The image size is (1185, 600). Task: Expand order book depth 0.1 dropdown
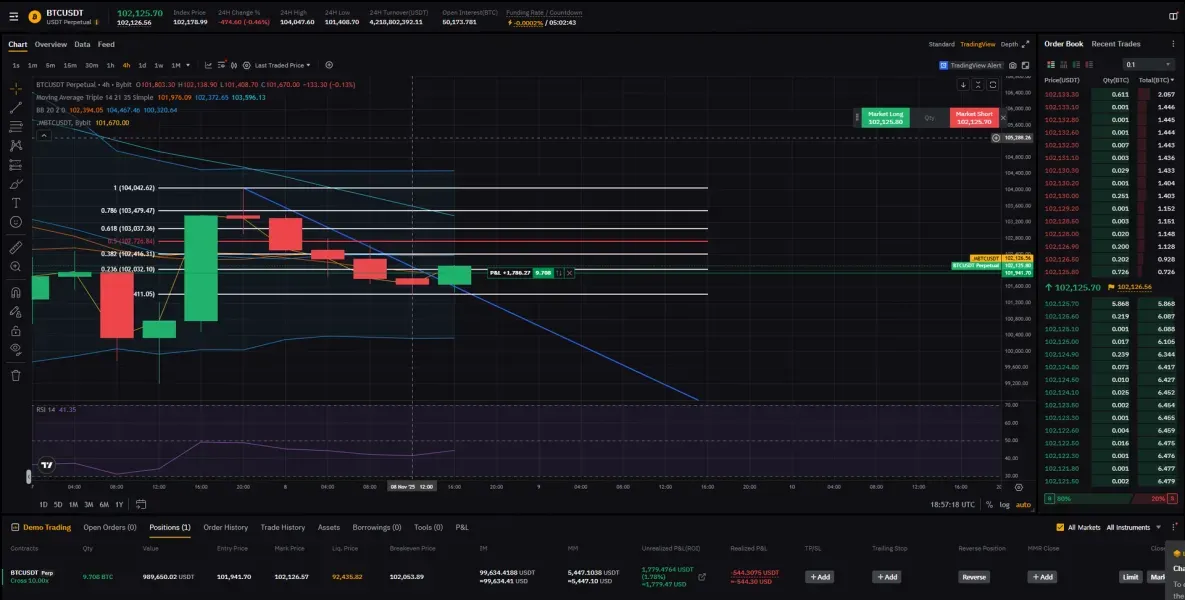[1148, 65]
